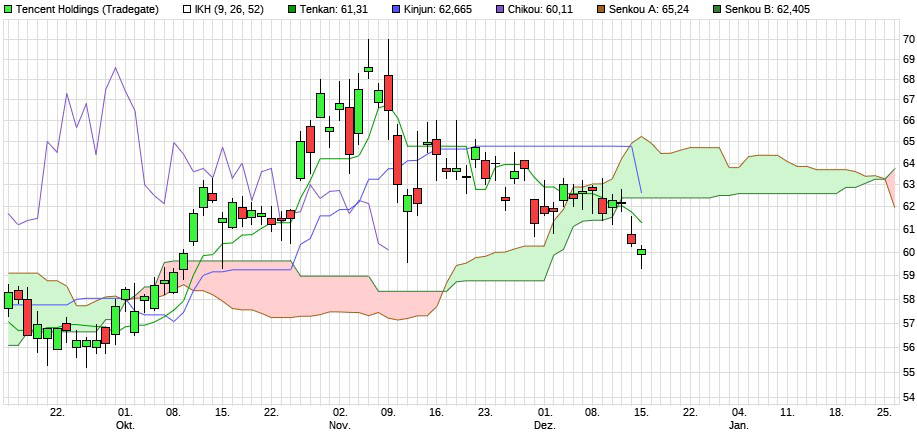Screen dimensions: 917x432
Task: Click the '11.' date label in January
Action: pos(788,413)
